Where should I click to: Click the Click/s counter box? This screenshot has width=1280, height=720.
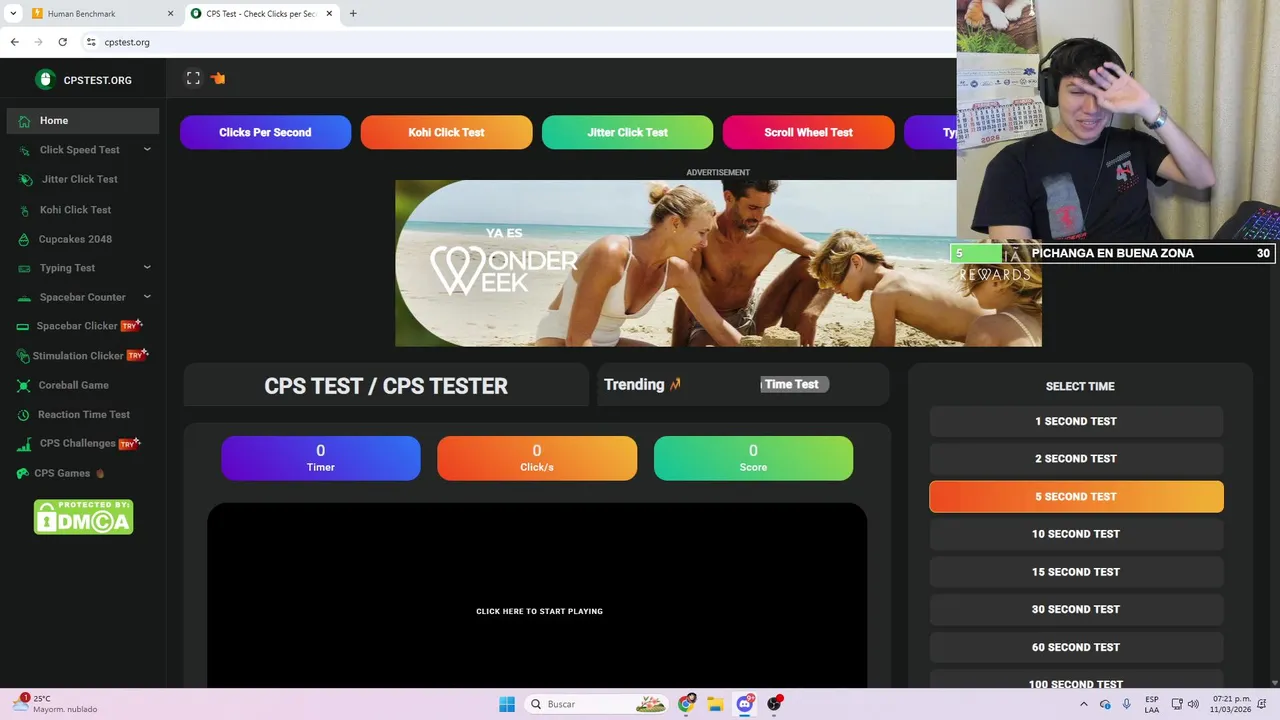point(537,458)
